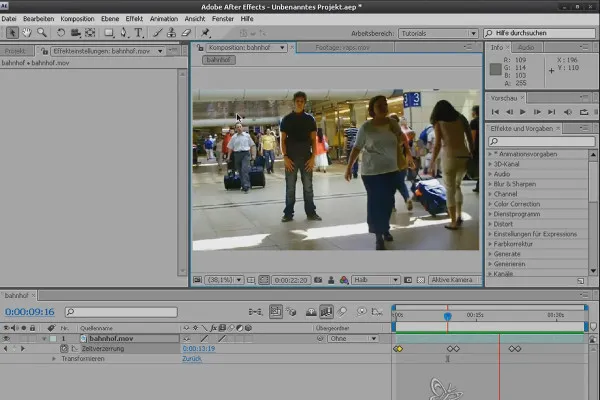The width and height of the screenshot is (600, 400).
Task: Select the Unified Camera tool
Action: click(x=75, y=33)
